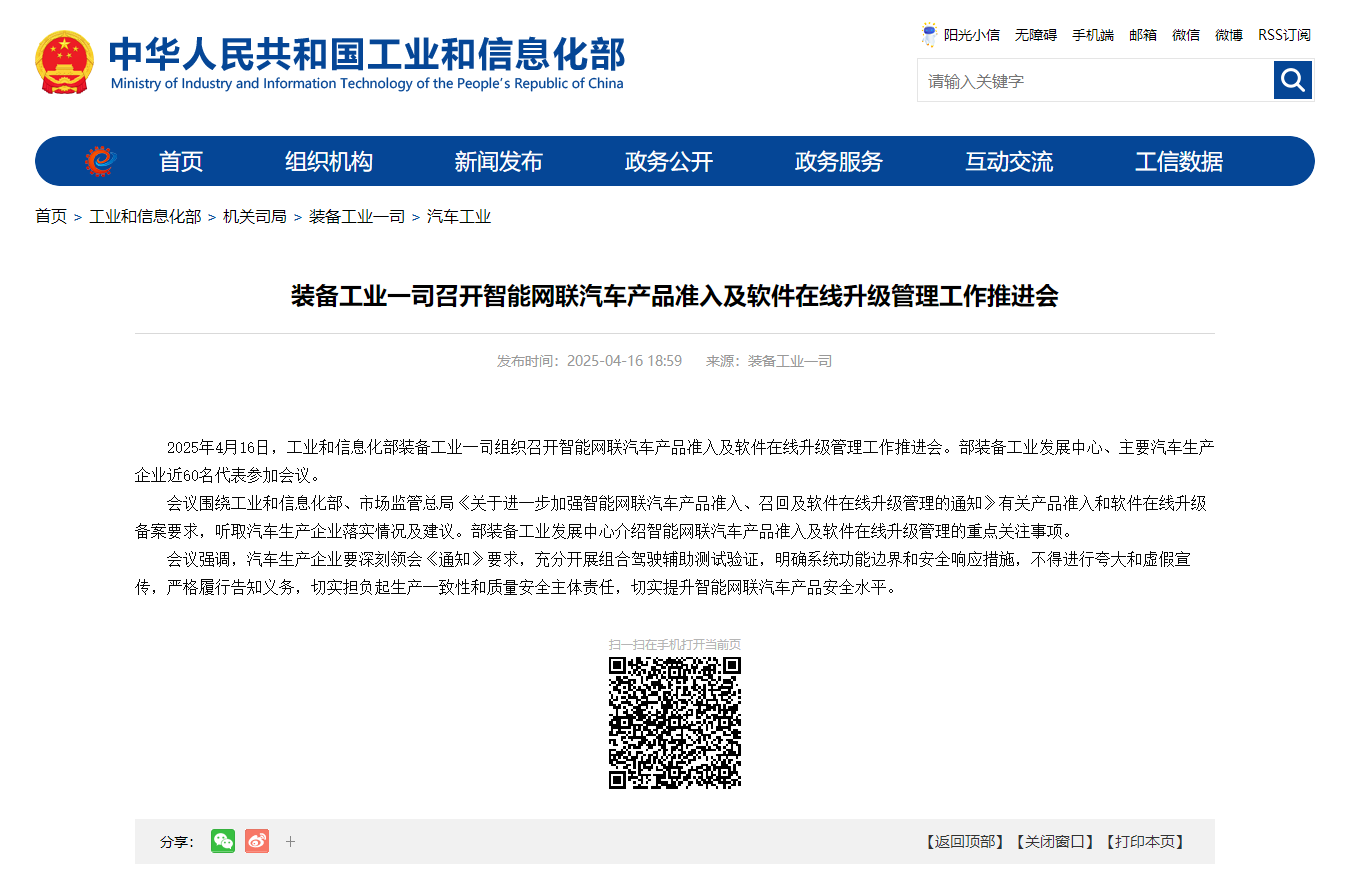Click the ministry logo in navigation bar
This screenshot has width=1357, height=883.
coord(99,160)
